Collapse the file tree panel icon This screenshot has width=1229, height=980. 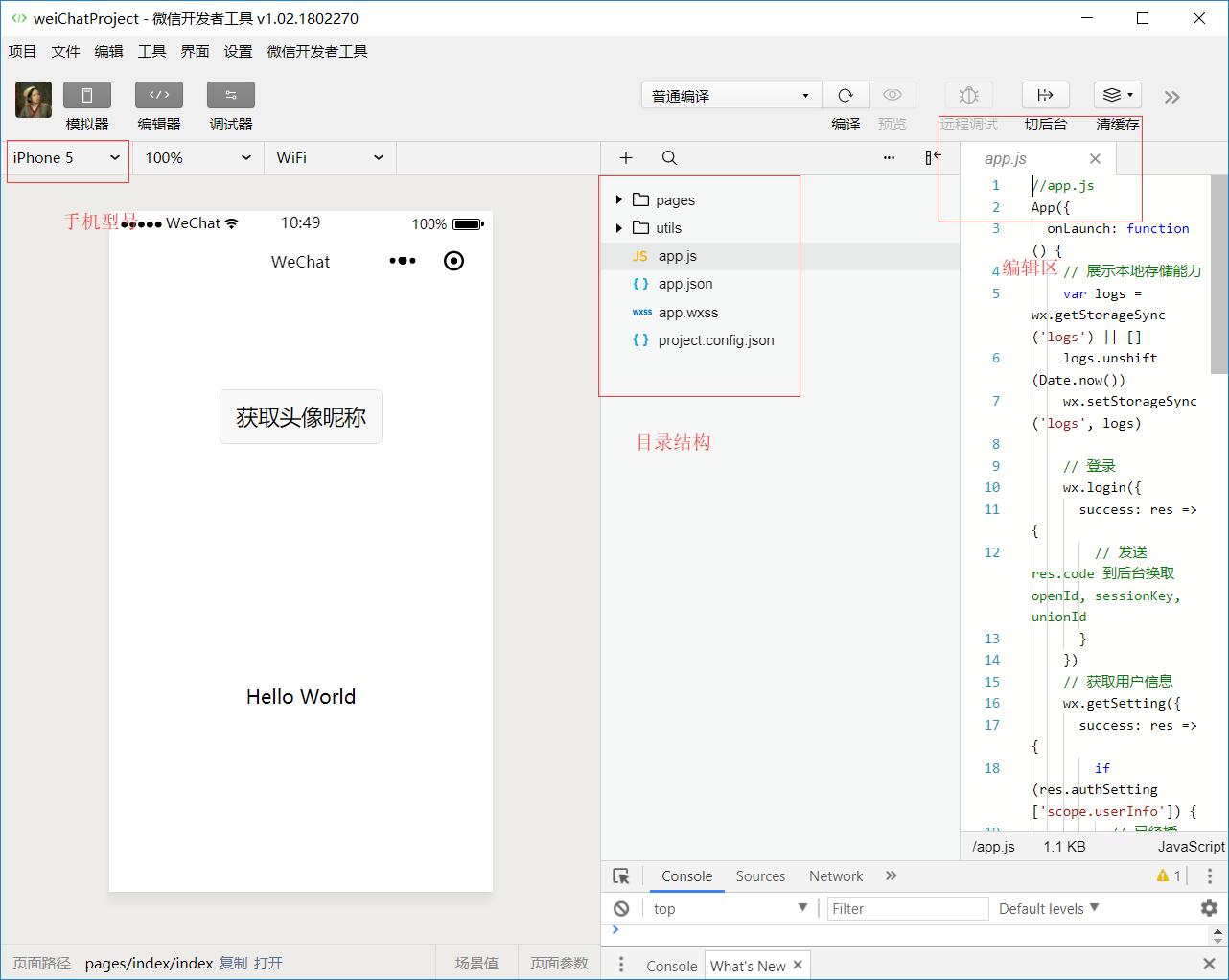[x=932, y=157]
